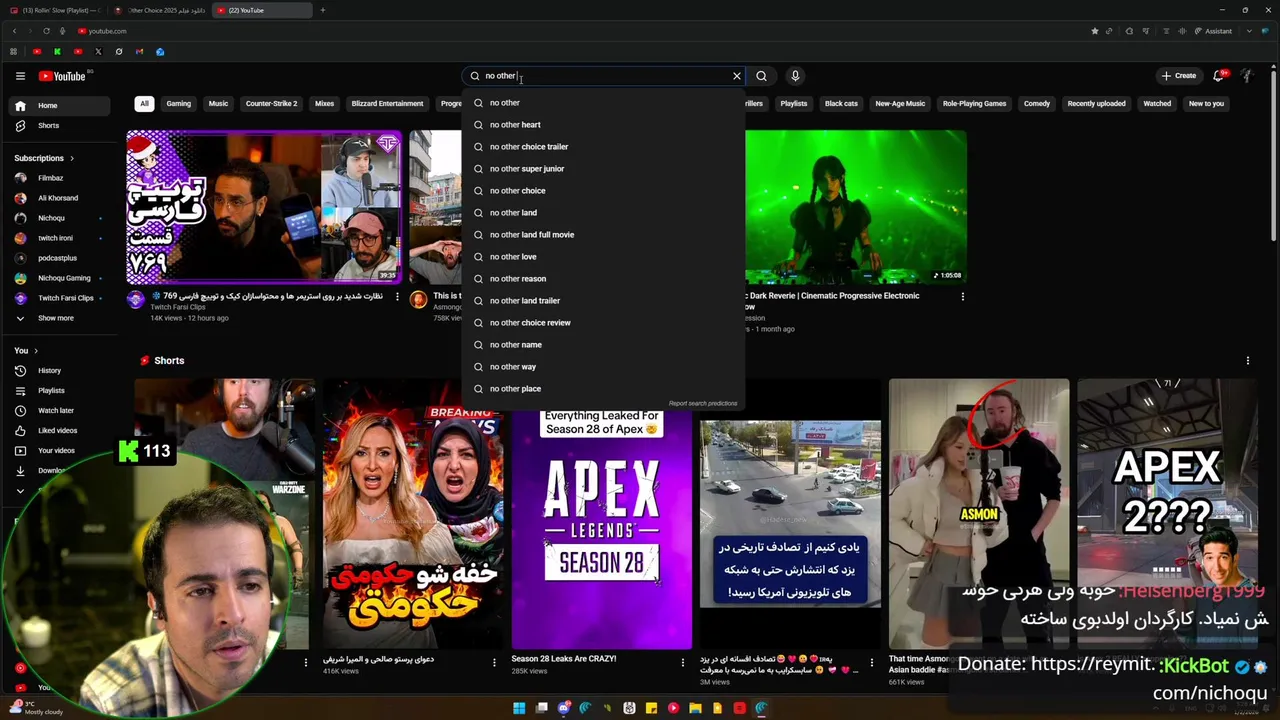Open Discord from the taskbar
Image resolution: width=1280 pixels, height=720 pixels.
(563, 708)
